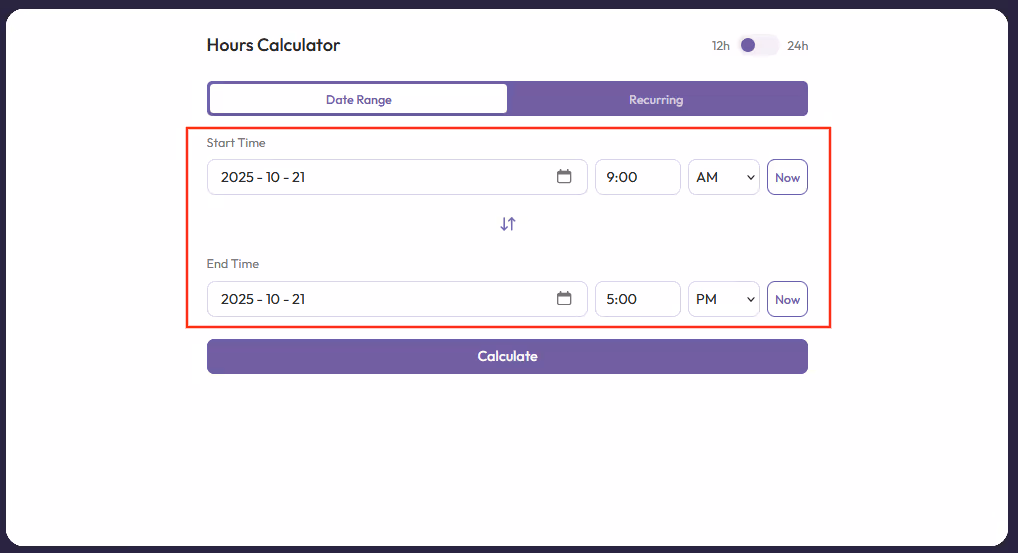Click the End Time label
The width and height of the screenshot is (1018, 553).
pyautogui.click(x=232, y=264)
